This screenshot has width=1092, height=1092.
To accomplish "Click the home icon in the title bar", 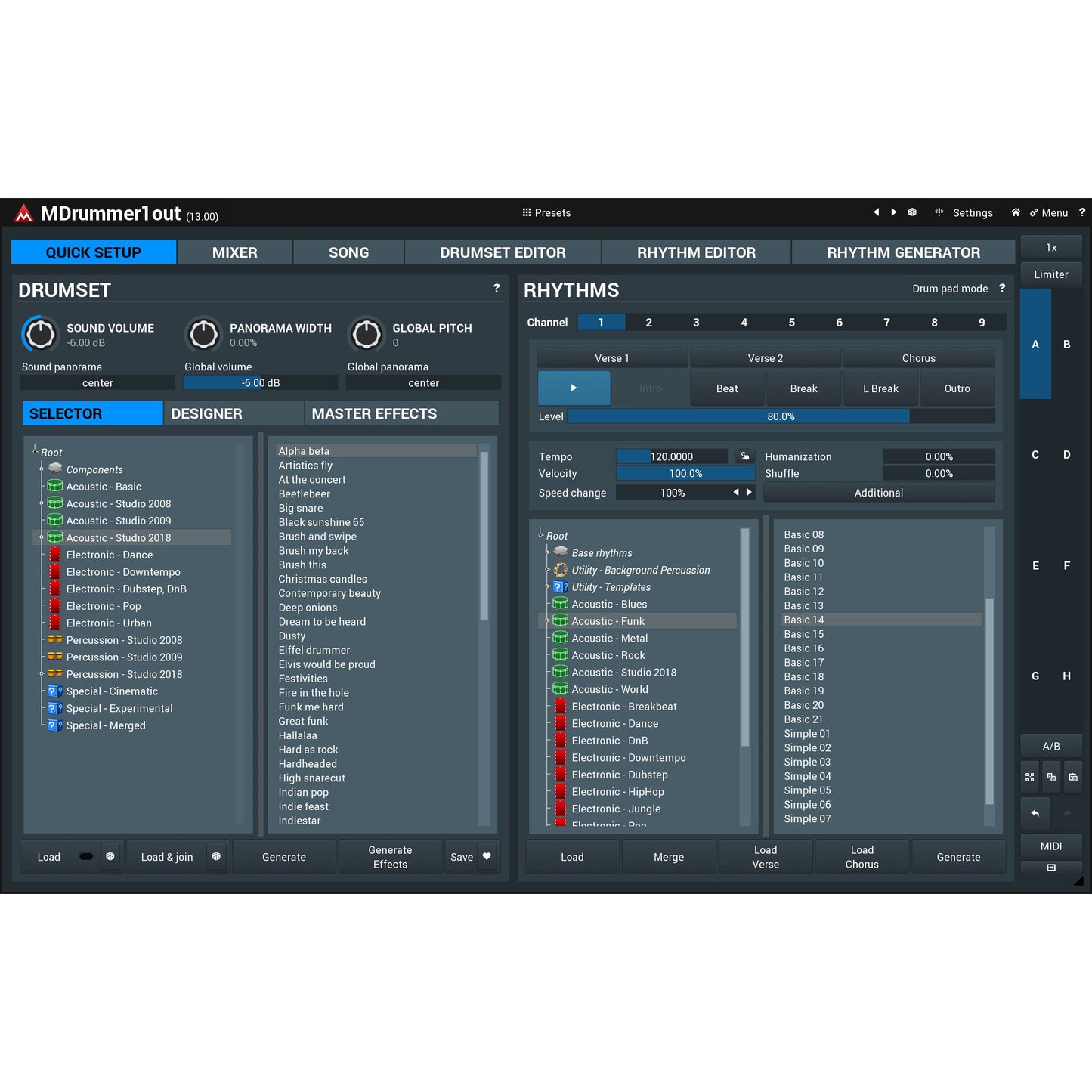I will click(x=1016, y=212).
